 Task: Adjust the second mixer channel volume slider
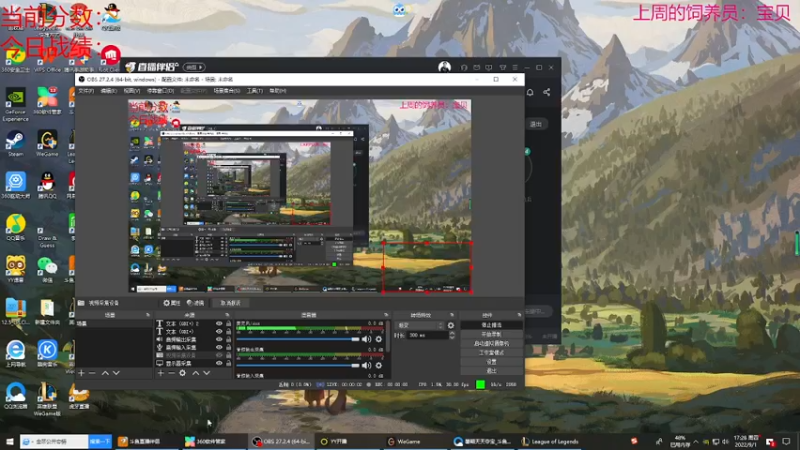click(x=298, y=365)
